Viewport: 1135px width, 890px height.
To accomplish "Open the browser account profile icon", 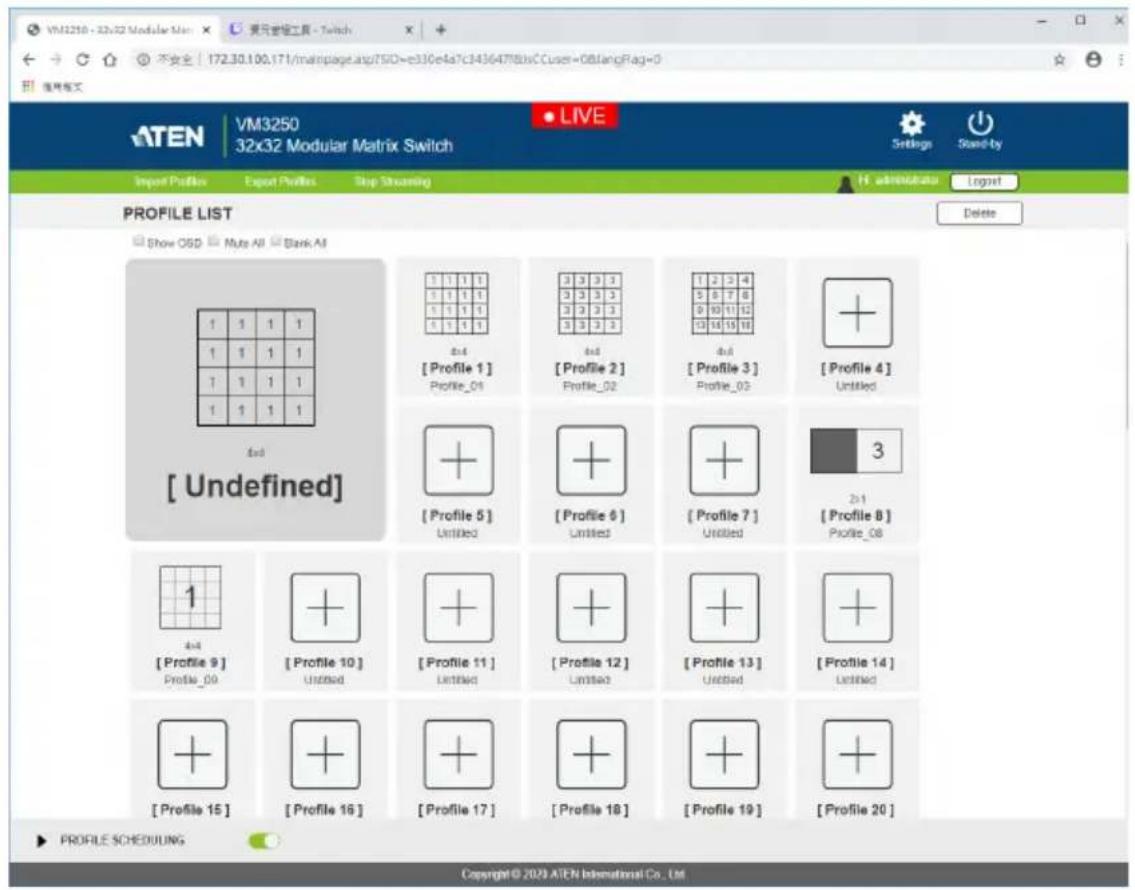I will pos(1093,60).
